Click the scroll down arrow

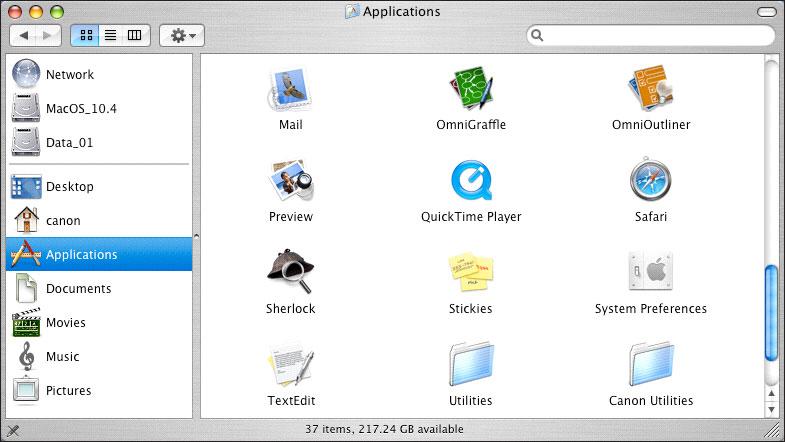click(x=771, y=409)
